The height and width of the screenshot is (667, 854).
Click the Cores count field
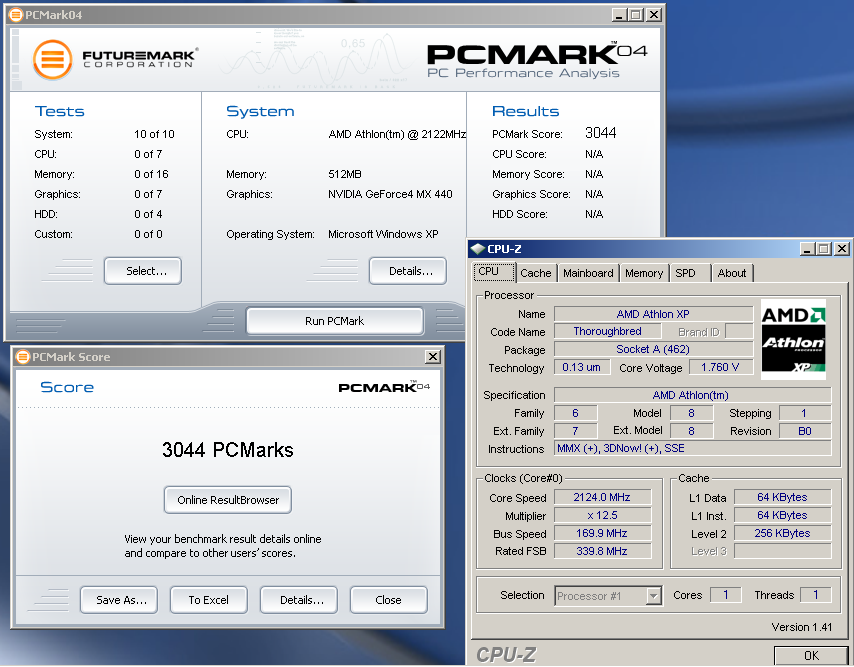click(725, 595)
